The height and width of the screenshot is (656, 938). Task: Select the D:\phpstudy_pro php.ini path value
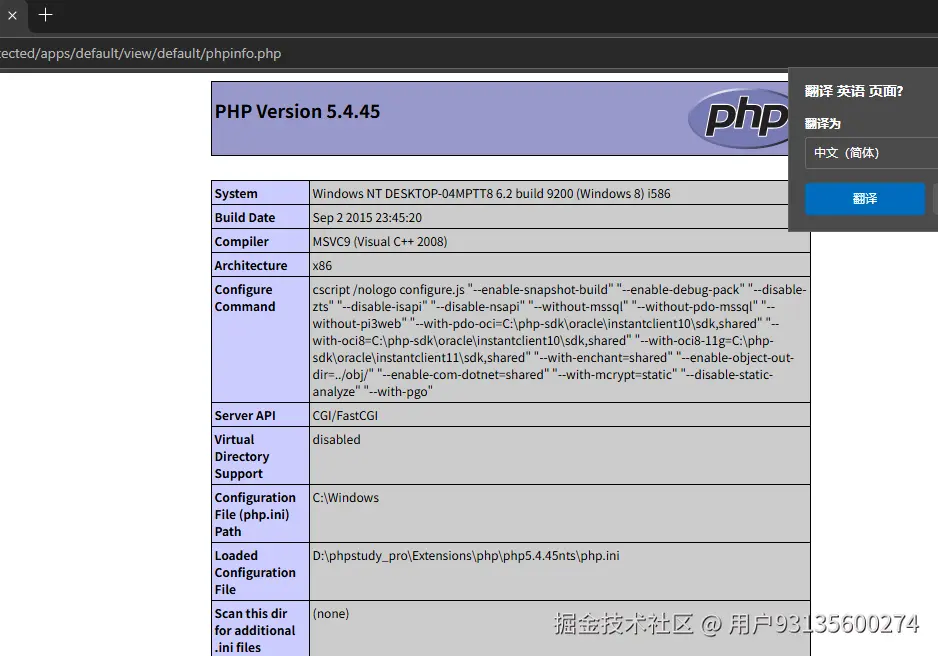pos(465,556)
